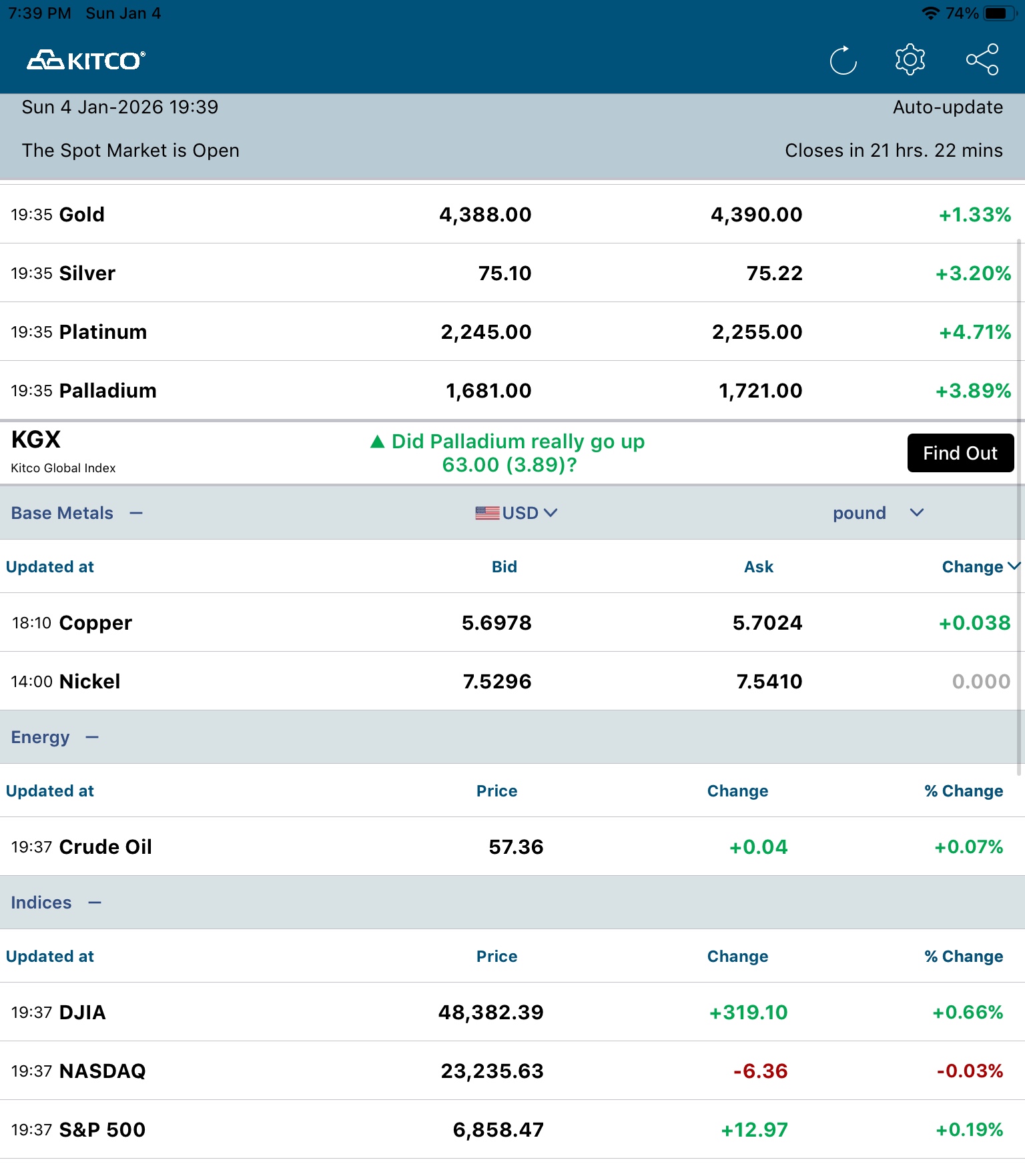Viewport: 1025px width, 1176px height.
Task: Select the Crude Oil row name
Action: point(105,847)
